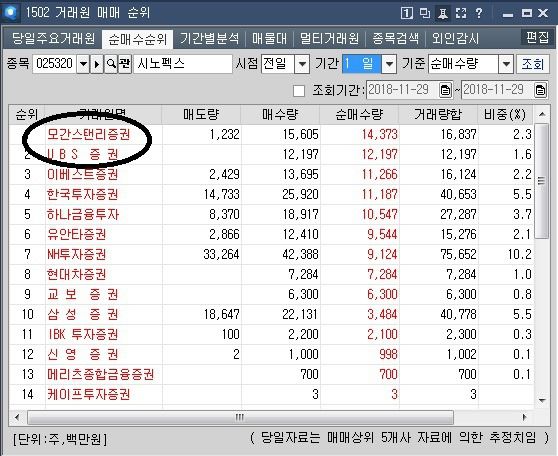
Task: Open the 종목검색 tab
Action: click(x=396, y=38)
